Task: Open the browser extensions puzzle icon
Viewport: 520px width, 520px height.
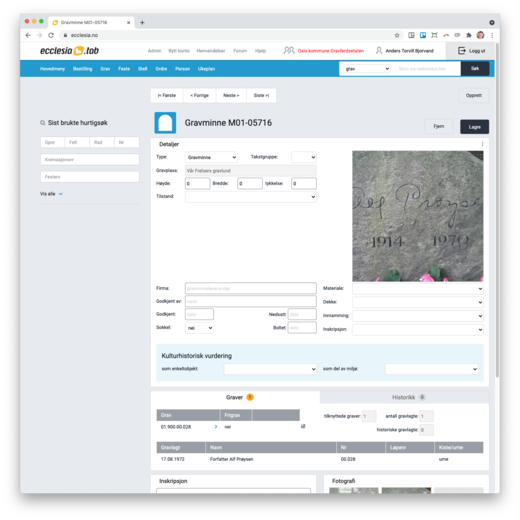Action: [x=469, y=35]
